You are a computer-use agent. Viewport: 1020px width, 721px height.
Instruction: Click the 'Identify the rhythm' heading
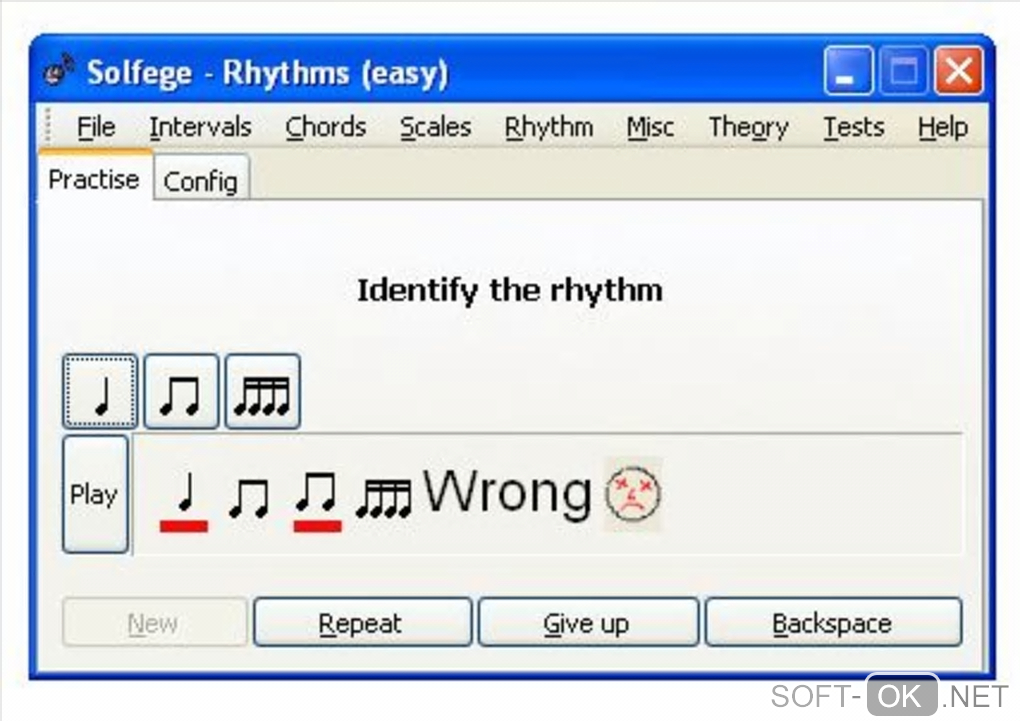click(510, 290)
